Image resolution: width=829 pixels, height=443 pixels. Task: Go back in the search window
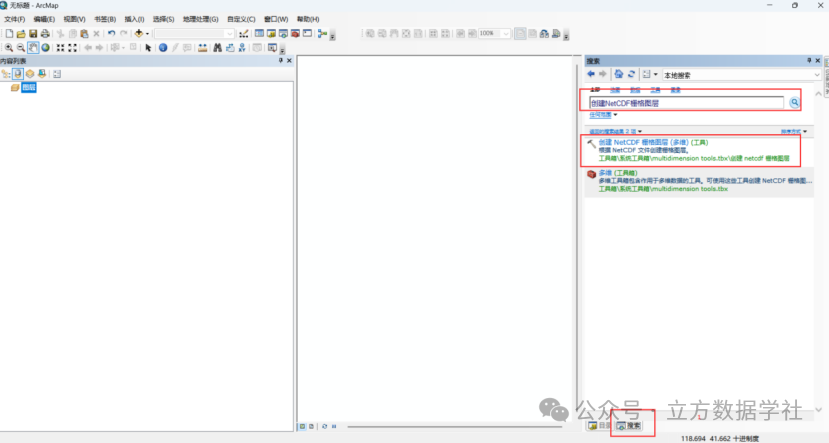591,74
